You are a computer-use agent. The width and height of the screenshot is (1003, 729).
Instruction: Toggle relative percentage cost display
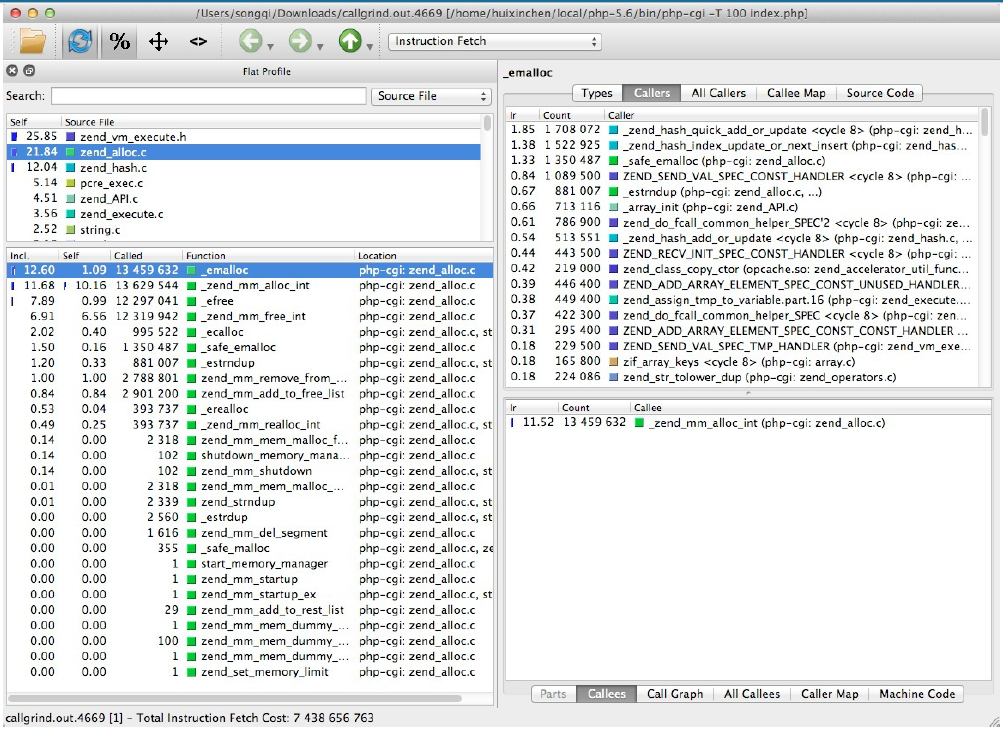[x=120, y=42]
